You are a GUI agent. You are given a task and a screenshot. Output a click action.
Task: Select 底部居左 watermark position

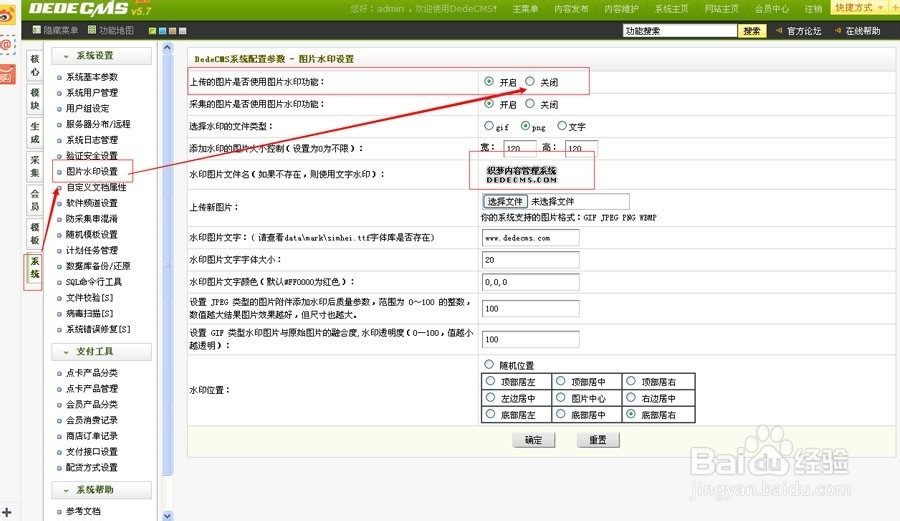pyautogui.click(x=490, y=414)
